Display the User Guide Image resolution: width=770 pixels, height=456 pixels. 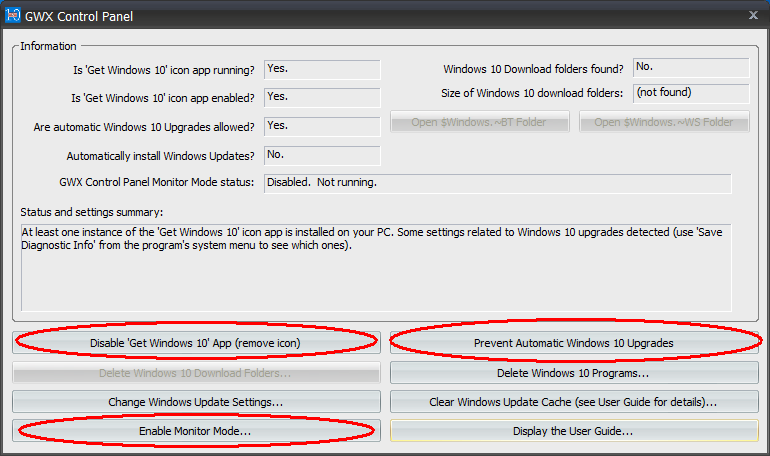tap(573, 431)
